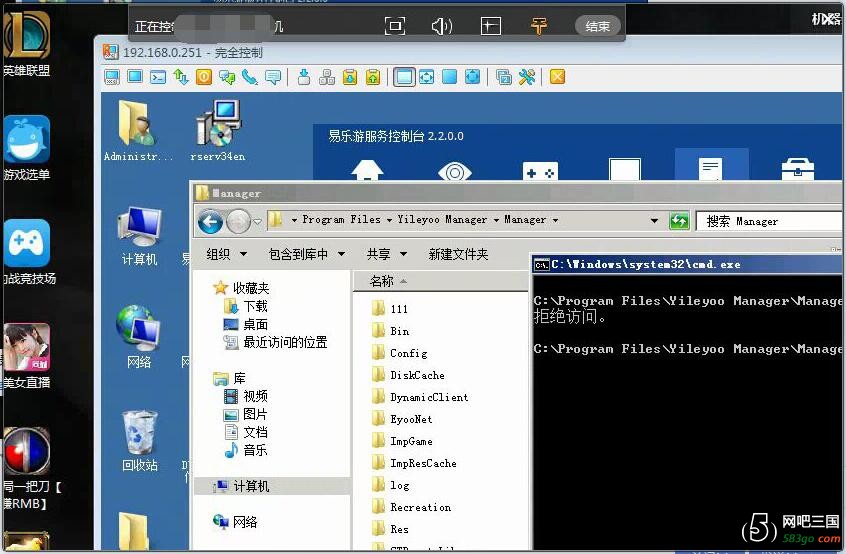Select 视频 library in sidebar

click(246, 396)
